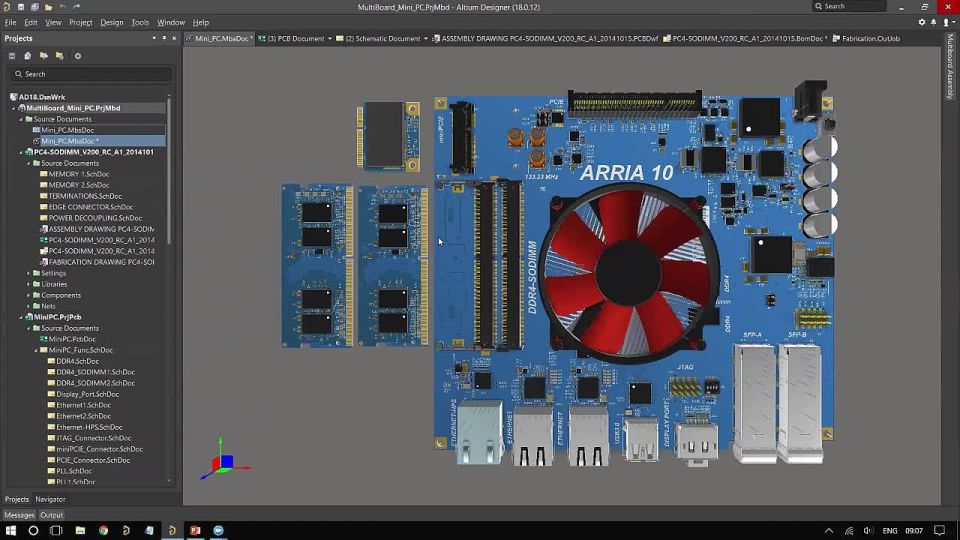Close the Projects panel
The height and width of the screenshot is (540, 960).
coord(174,38)
